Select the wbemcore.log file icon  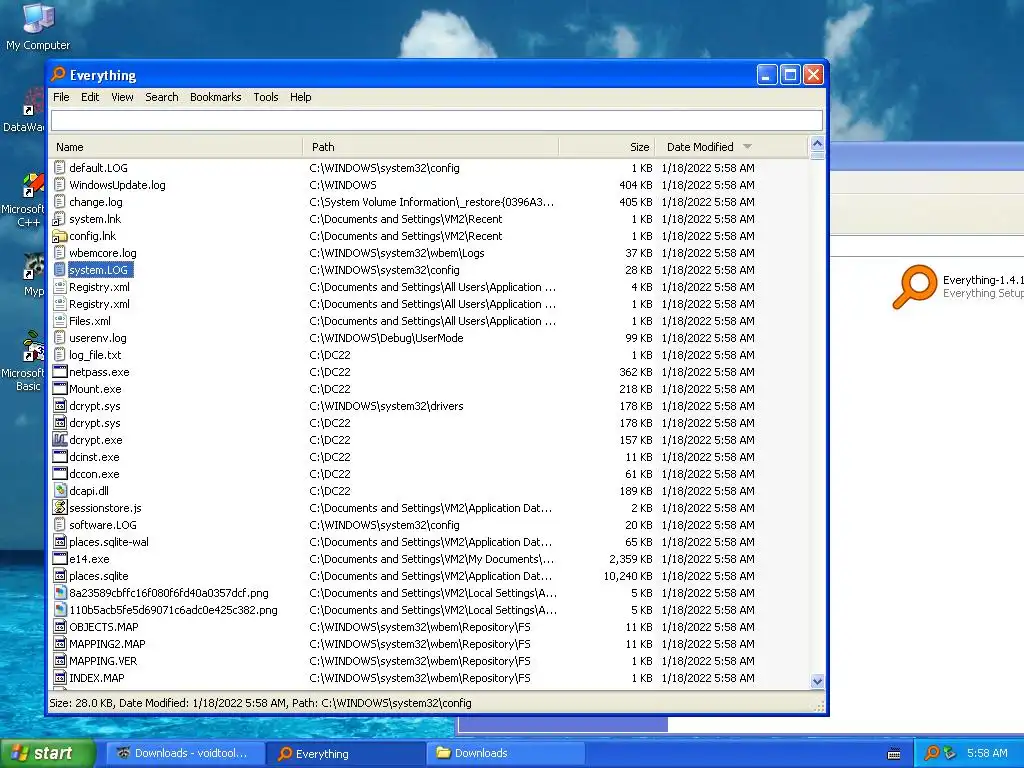59,253
